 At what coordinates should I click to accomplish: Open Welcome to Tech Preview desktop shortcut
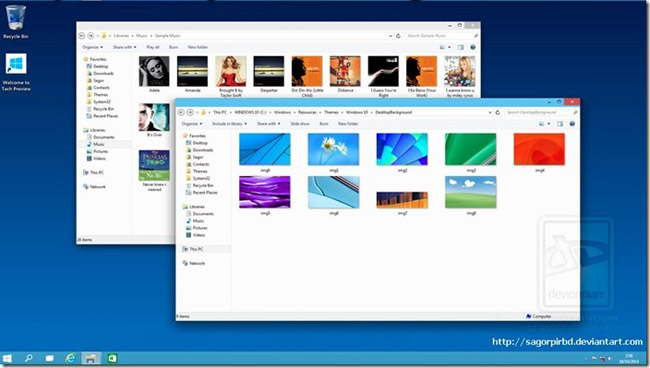click(x=16, y=72)
